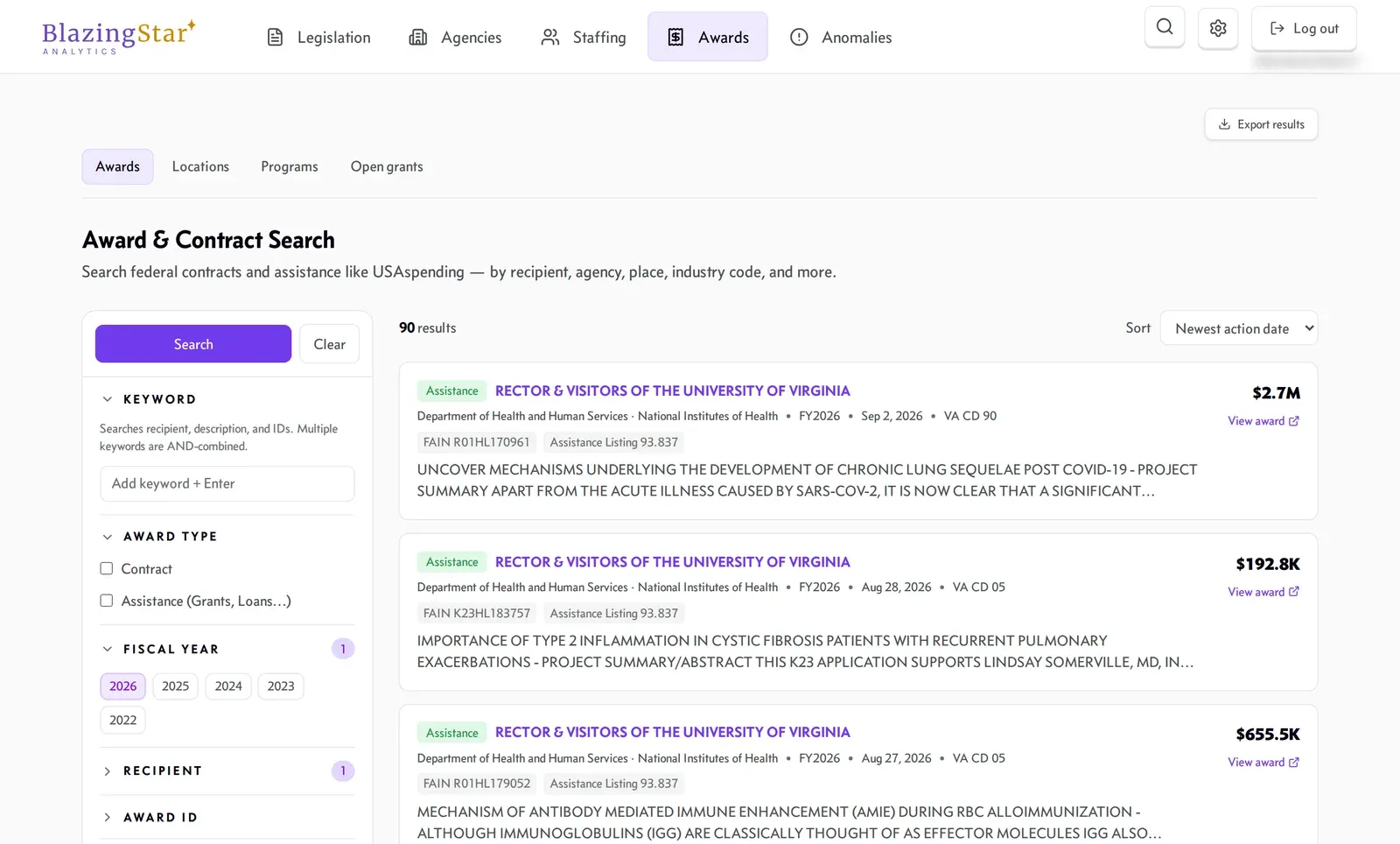Click the FAIN K23HL183757 tag

tap(477, 614)
